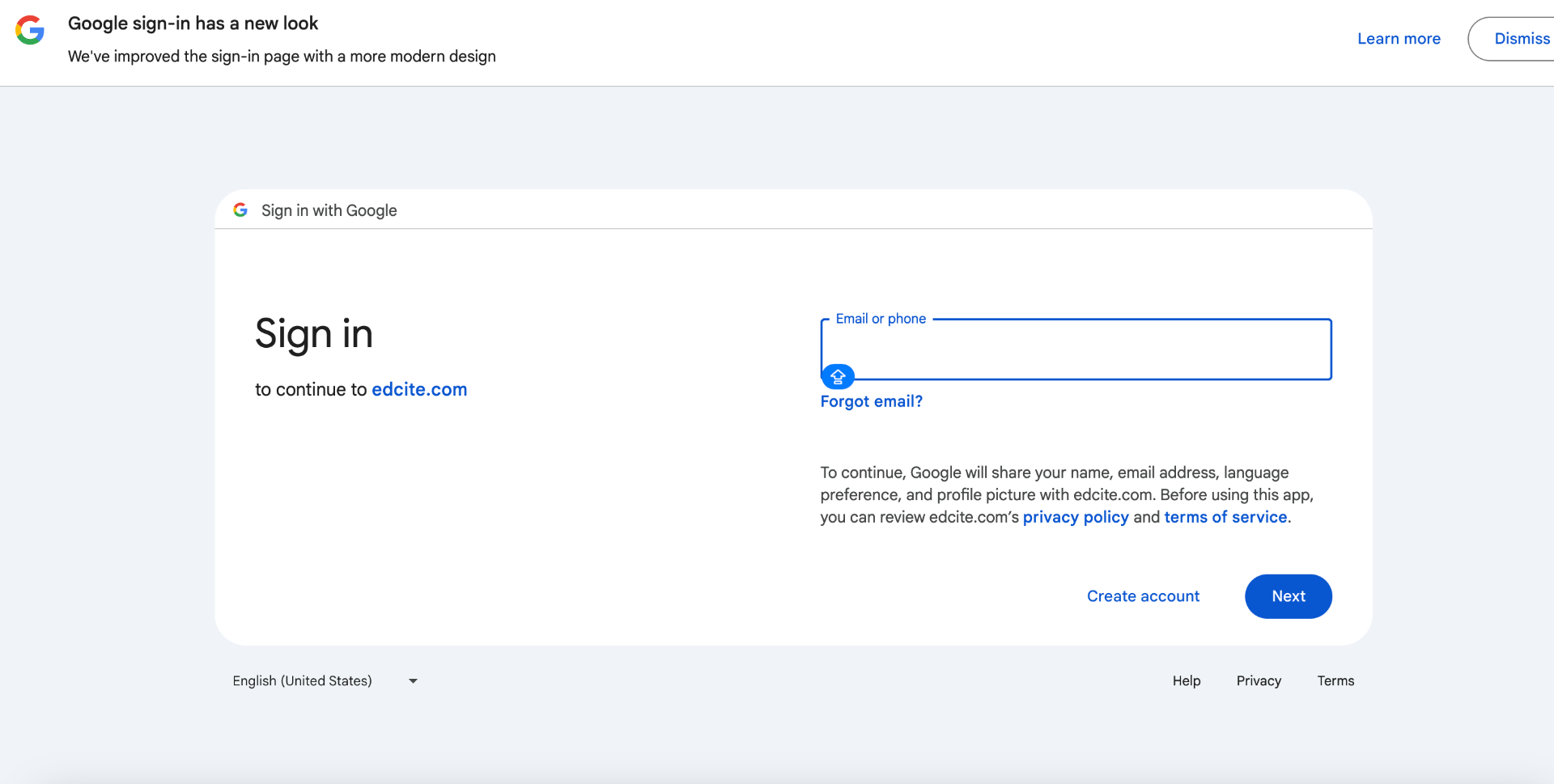1554x784 pixels.
Task: Click the large Sign in heading
Action: click(x=314, y=334)
